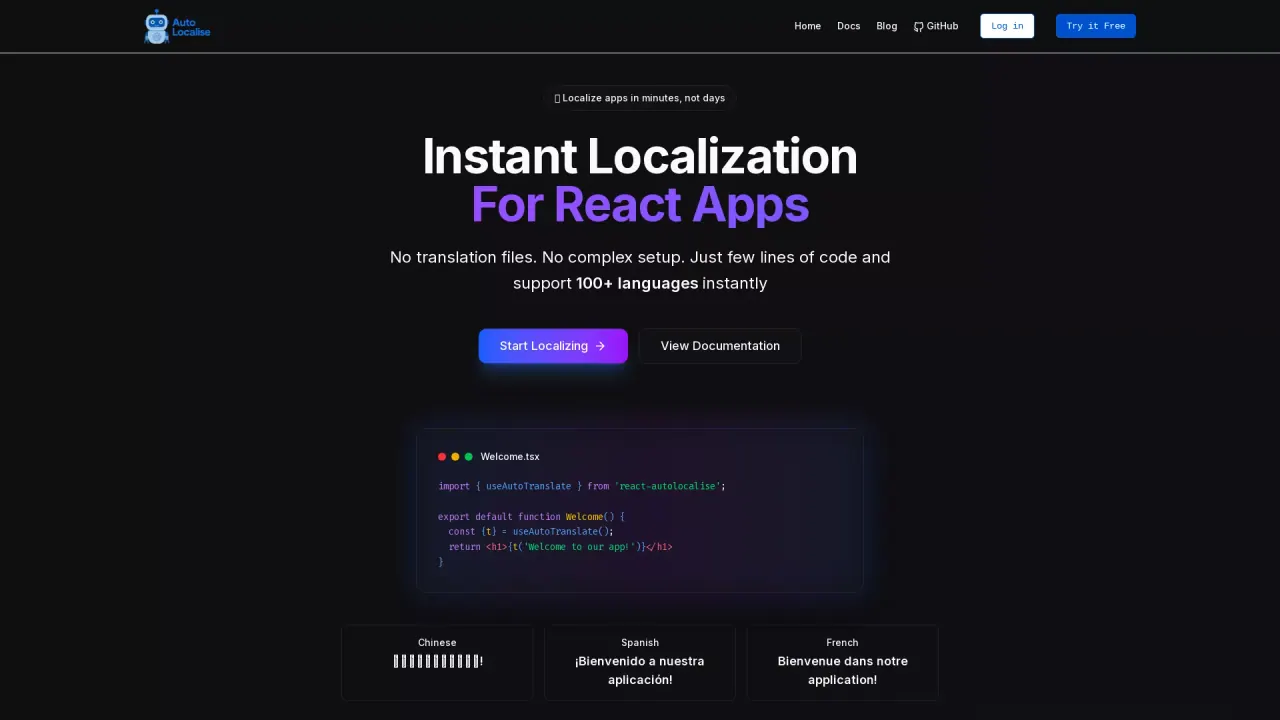The image size is (1280, 720).
Task: Click 'Bienvenue dans notre application!' text
Action: click(x=842, y=670)
